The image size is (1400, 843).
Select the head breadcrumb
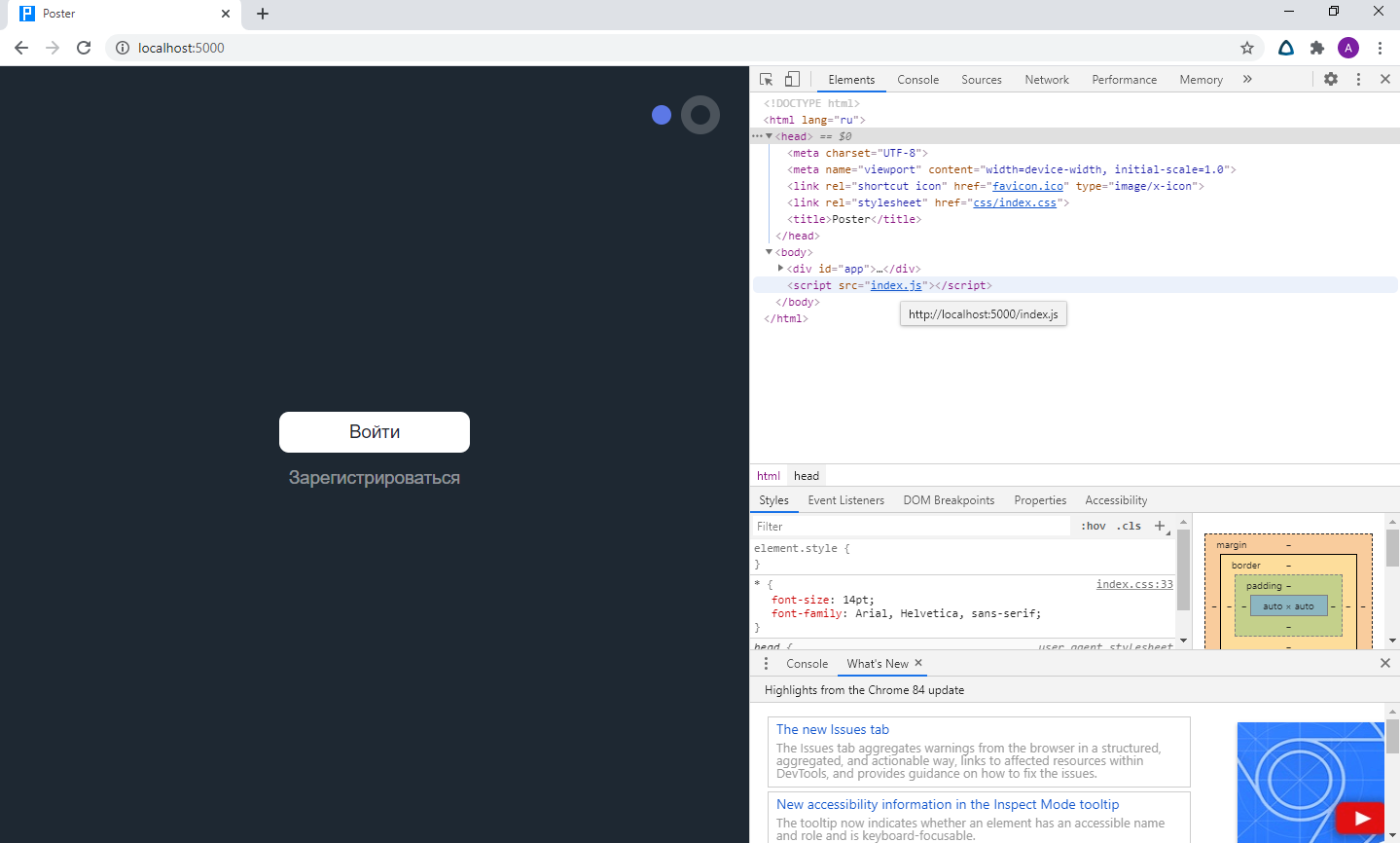pos(807,476)
